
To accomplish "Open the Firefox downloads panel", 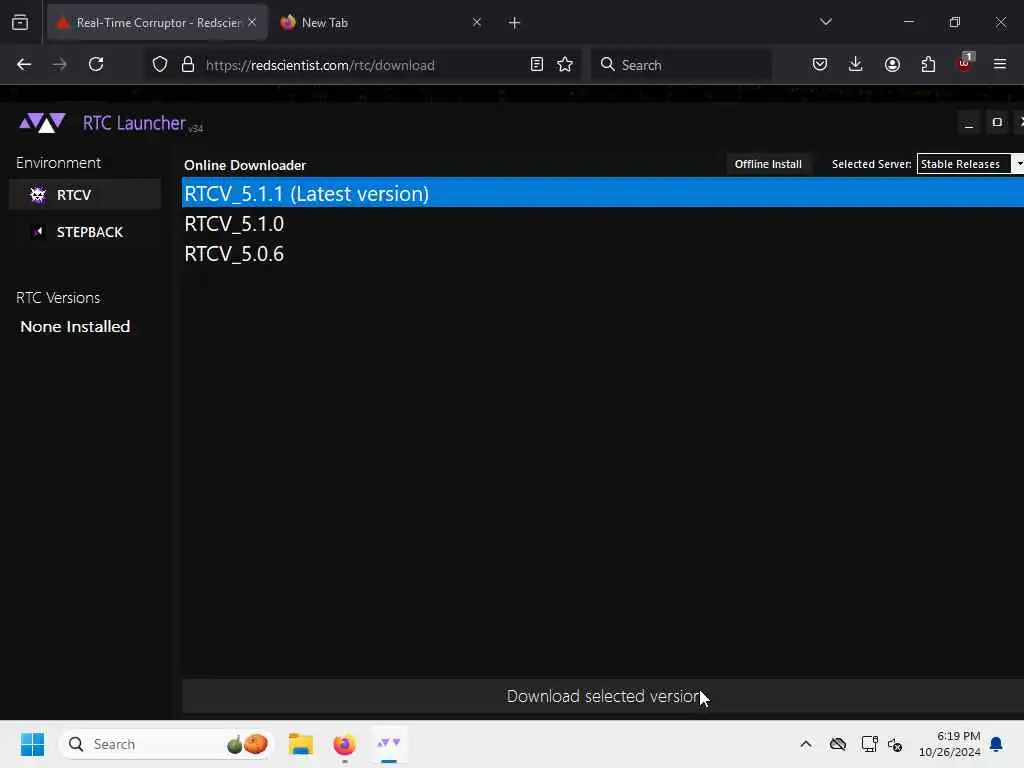I will click(856, 65).
